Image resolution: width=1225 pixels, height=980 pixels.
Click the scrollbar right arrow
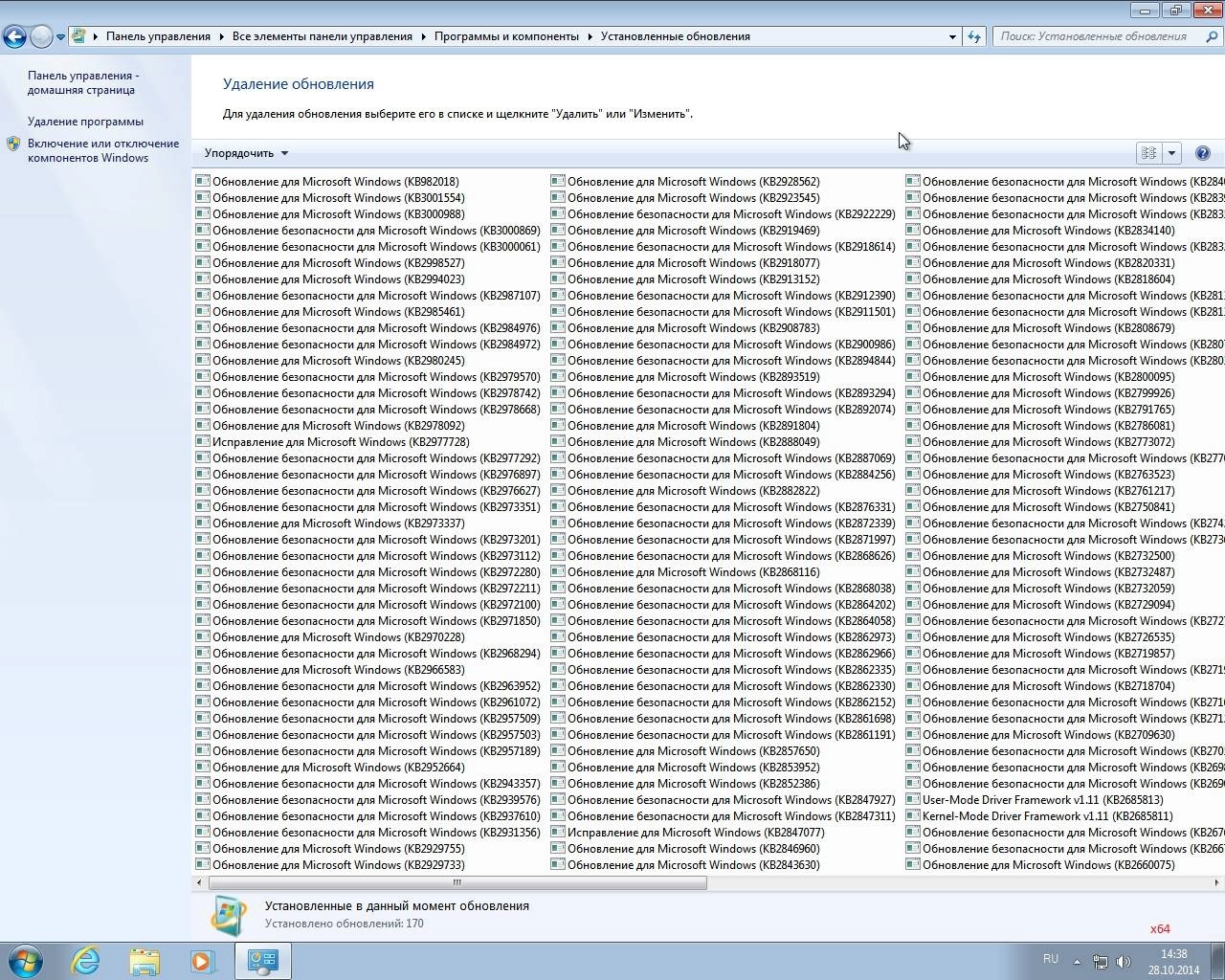point(1217,882)
